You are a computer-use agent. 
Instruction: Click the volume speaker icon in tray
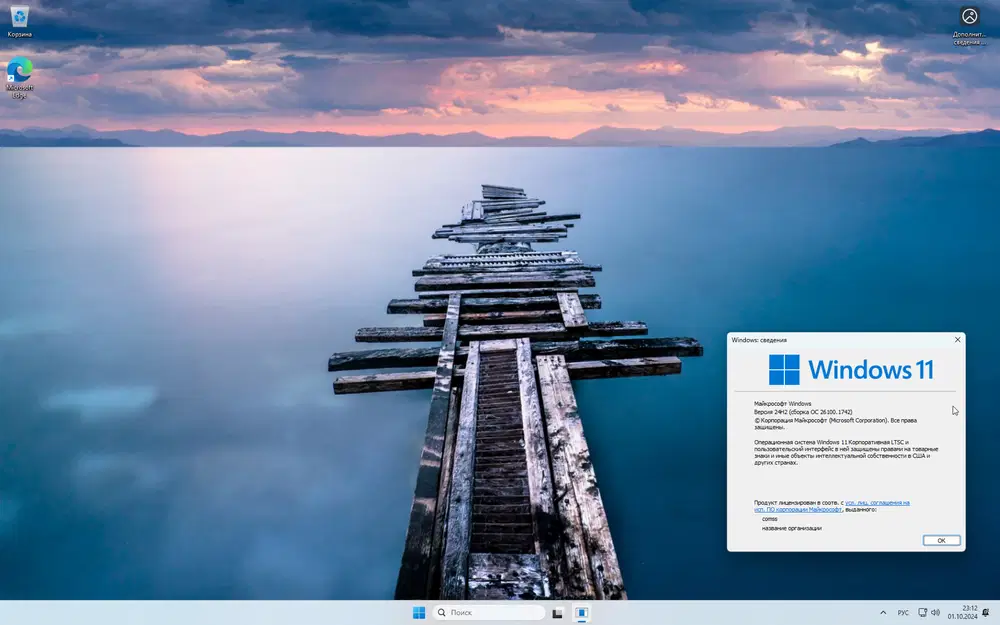coord(936,612)
